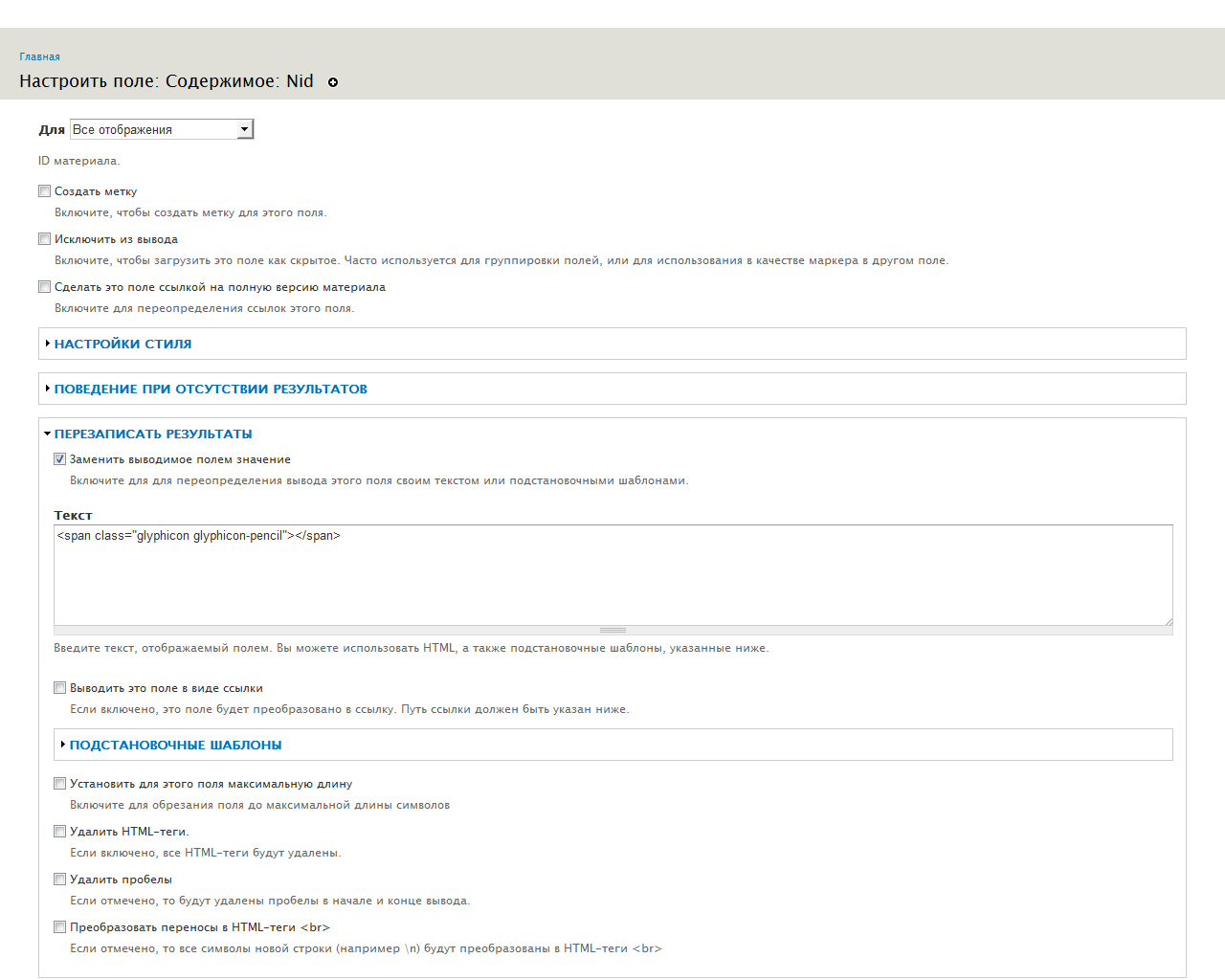Click inside the 'Текст' textarea
The height and width of the screenshot is (980, 1225).
tap(613, 575)
